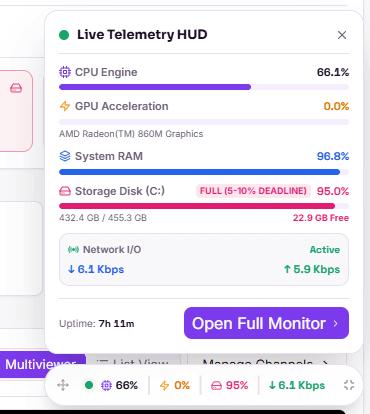Click the 95% disk readout on mini bar
370x414 pixels.
click(x=237, y=385)
